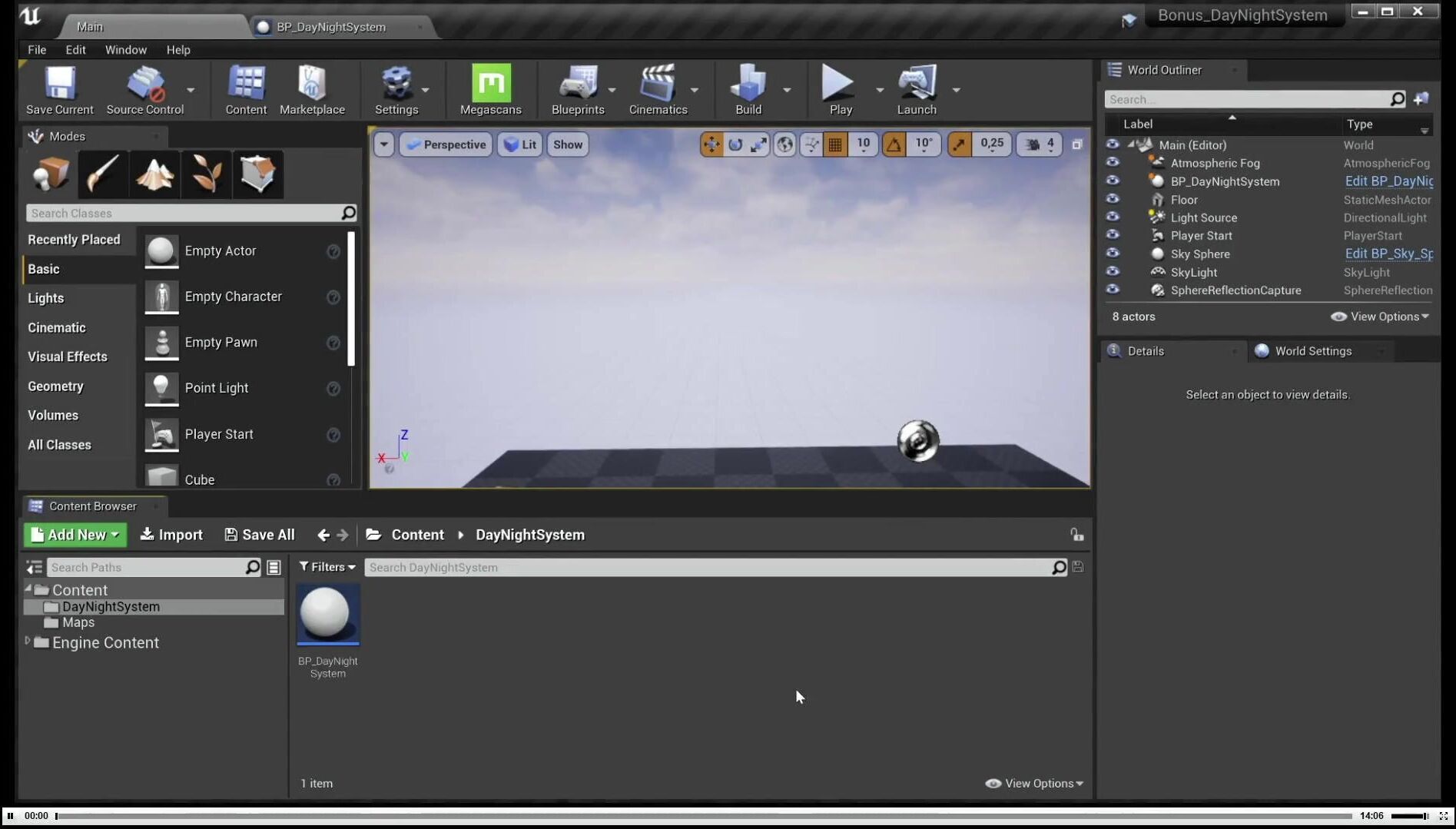Select the scale gizmo in the viewport
The height and width of the screenshot is (829, 1456).
758,144
